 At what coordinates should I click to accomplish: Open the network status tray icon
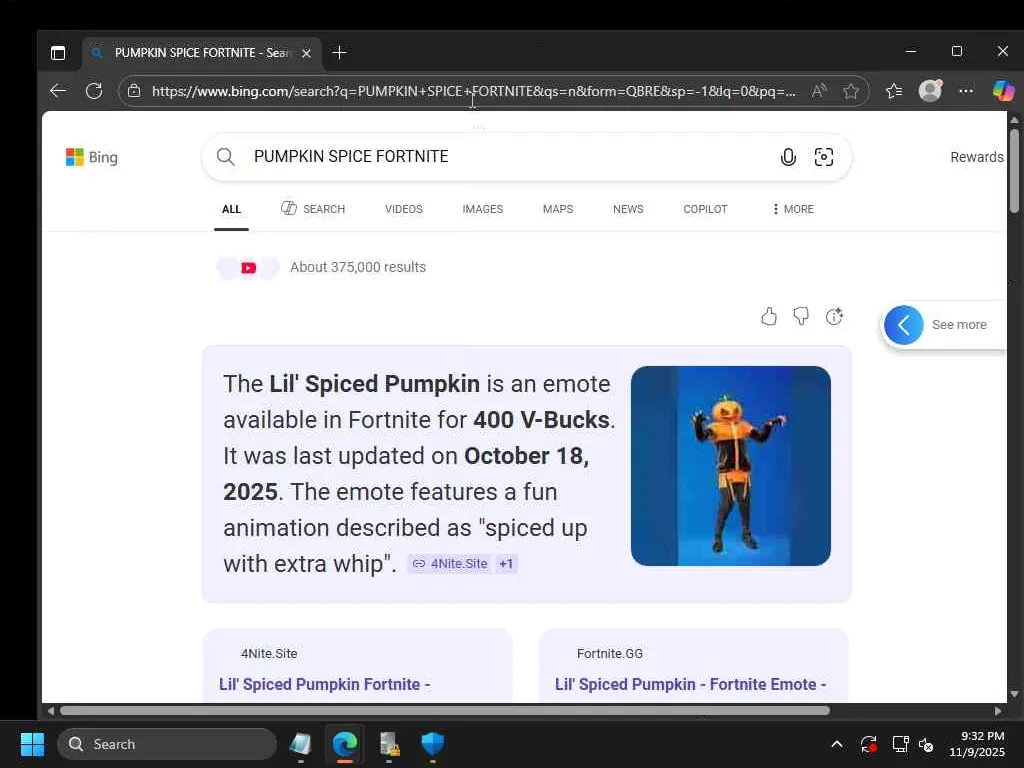tap(901, 744)
